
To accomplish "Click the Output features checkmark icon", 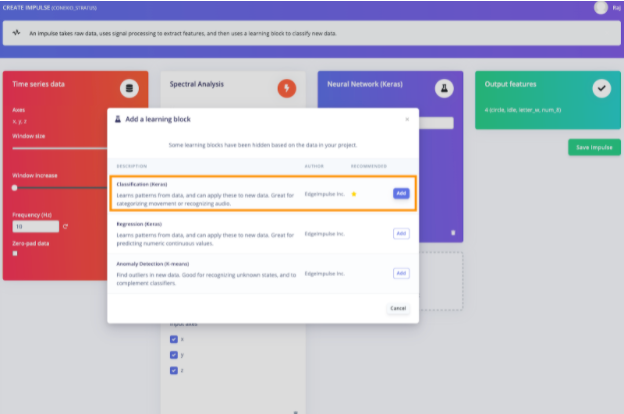I will point(601,88).
